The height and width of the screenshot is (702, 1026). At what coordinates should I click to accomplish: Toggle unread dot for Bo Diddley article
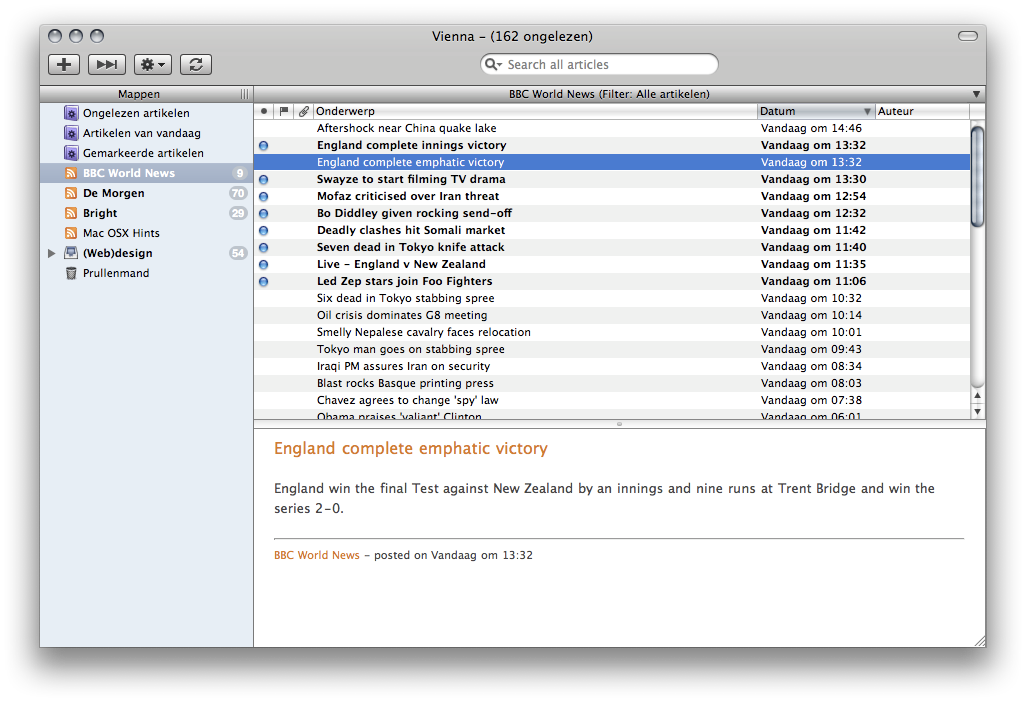point(264,213)
